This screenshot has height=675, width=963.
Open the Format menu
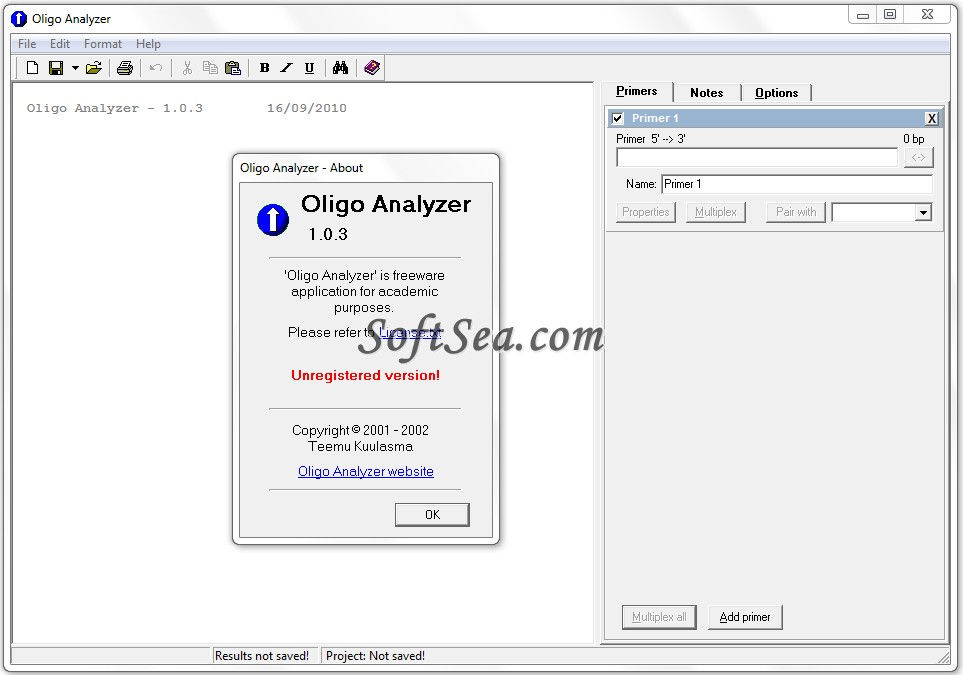(103, 44)
